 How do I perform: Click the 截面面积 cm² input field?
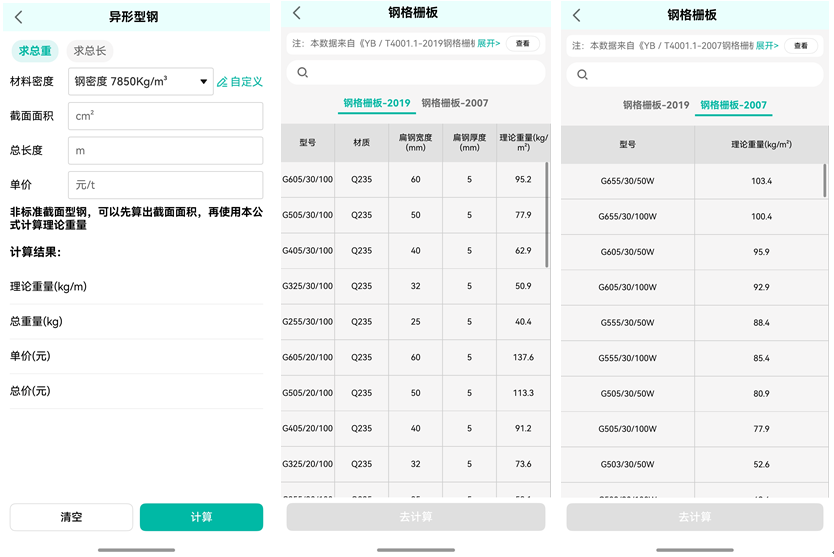click(166, 116)
